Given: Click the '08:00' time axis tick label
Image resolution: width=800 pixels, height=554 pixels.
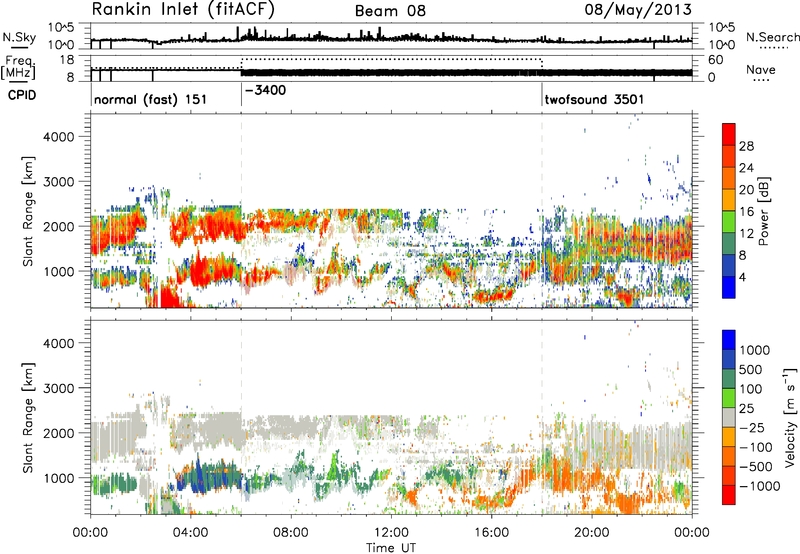Looking at the screenshot, I should (291, 533).
